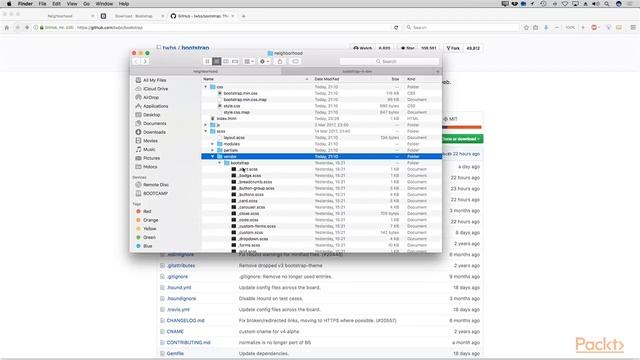Open the File menu in menu bar
Image resolution: width=640 pixels, height=360 pixels.
point(42,4)
